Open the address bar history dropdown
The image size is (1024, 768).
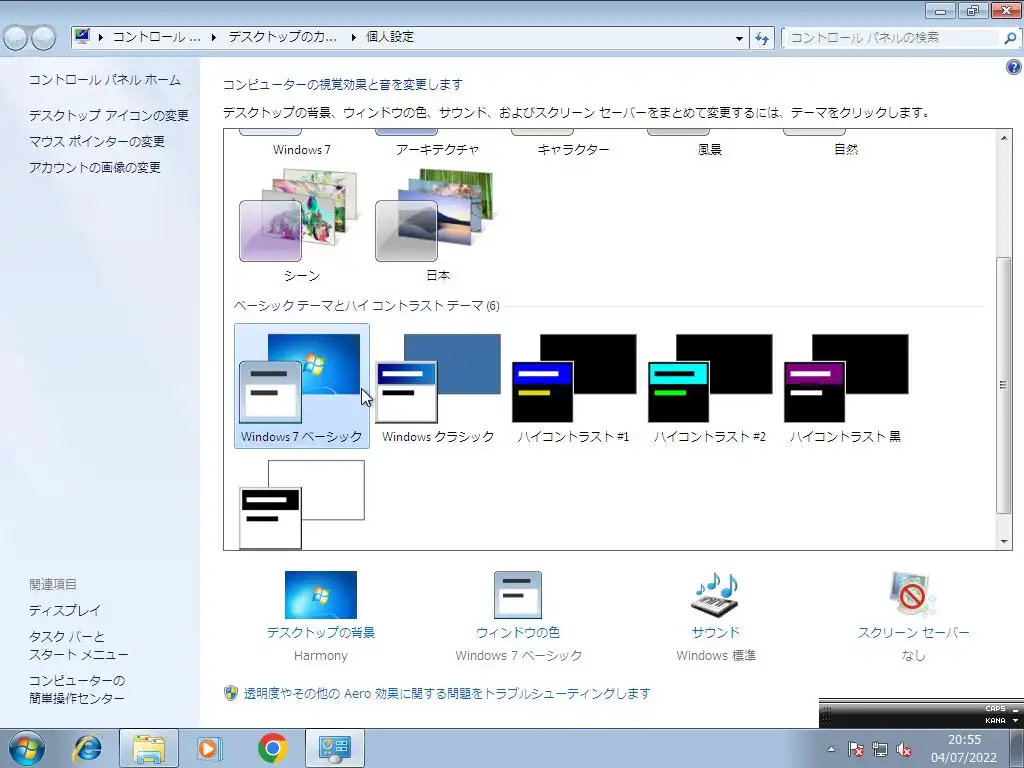(739, 38)
